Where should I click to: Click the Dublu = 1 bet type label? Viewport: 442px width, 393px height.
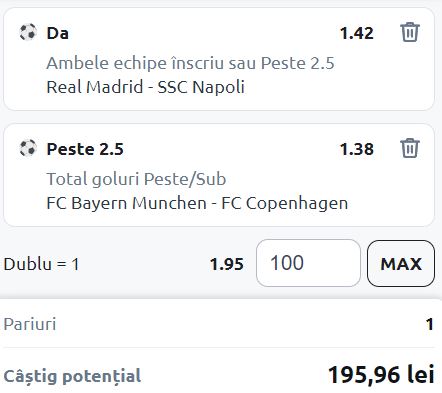click(41, 264)
